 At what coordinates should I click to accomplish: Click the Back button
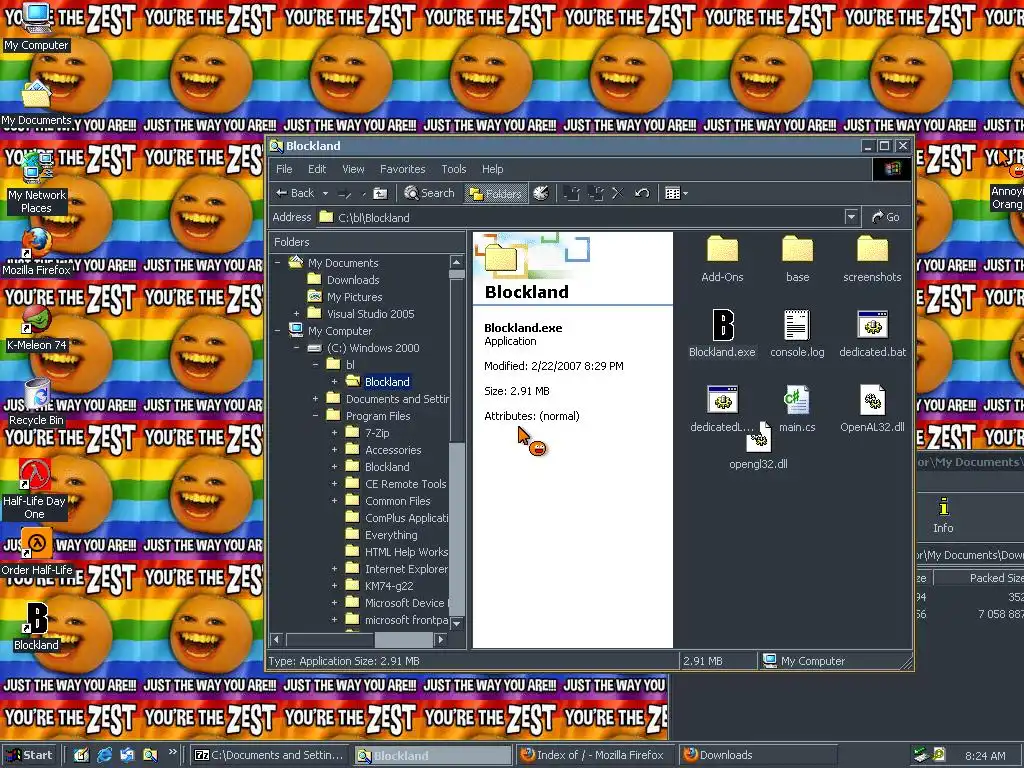coord(295,193)
